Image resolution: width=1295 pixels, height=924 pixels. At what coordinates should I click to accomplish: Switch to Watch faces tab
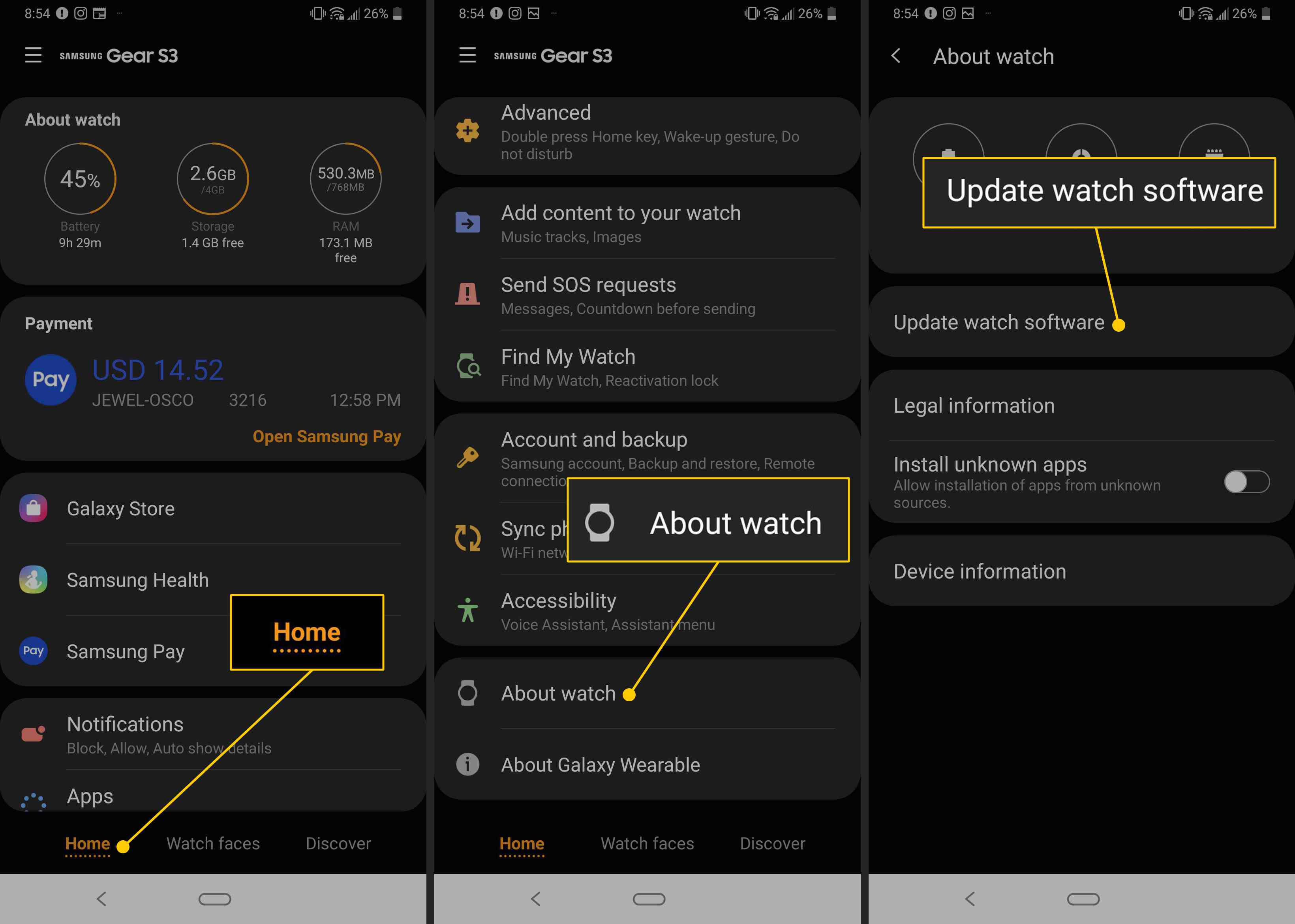(213, 843)
